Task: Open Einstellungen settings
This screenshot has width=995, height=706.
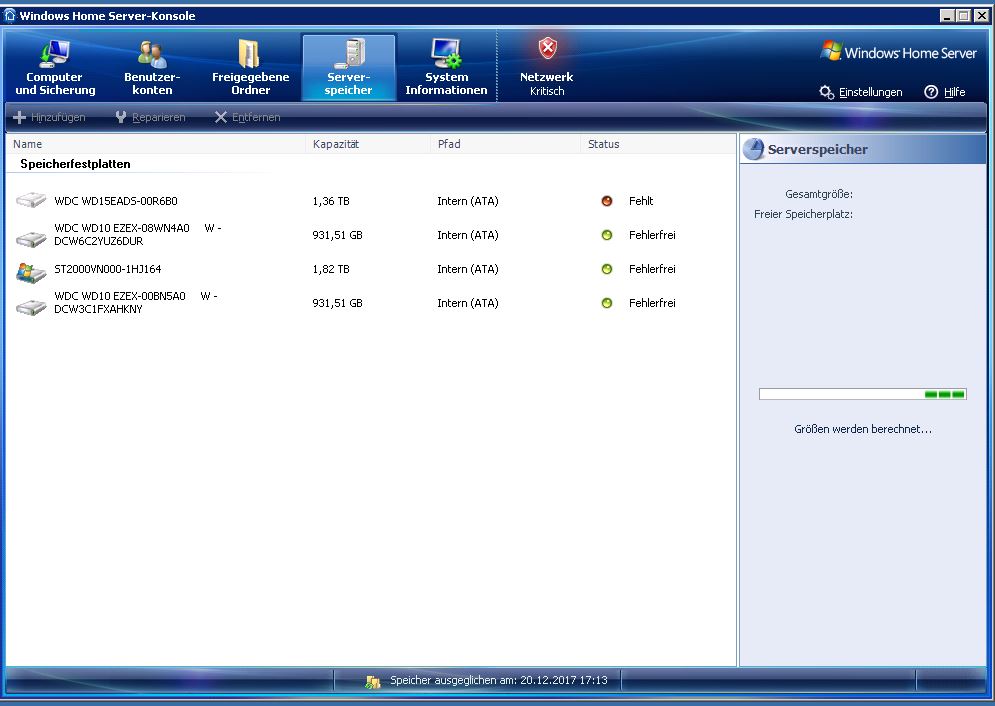Action: point(861,92)
